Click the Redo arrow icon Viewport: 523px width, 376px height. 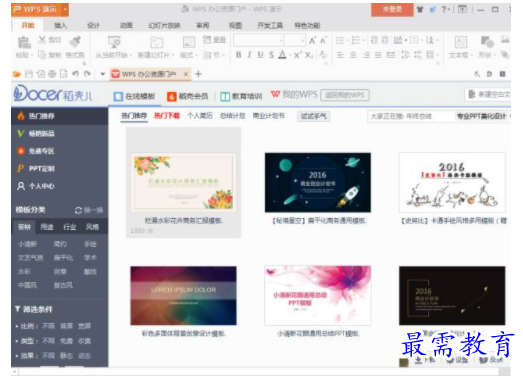(87, 74)
